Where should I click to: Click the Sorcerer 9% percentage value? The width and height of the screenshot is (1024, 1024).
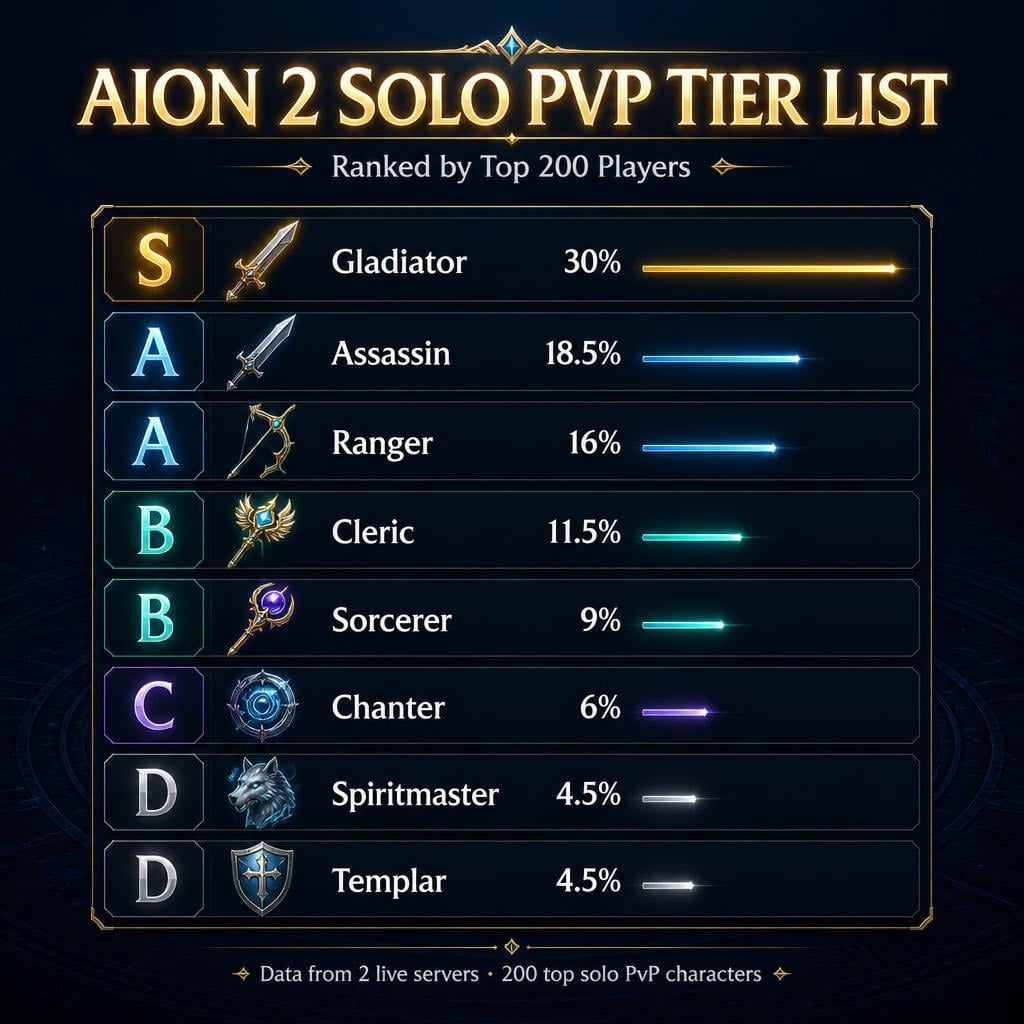pos(600,619)
